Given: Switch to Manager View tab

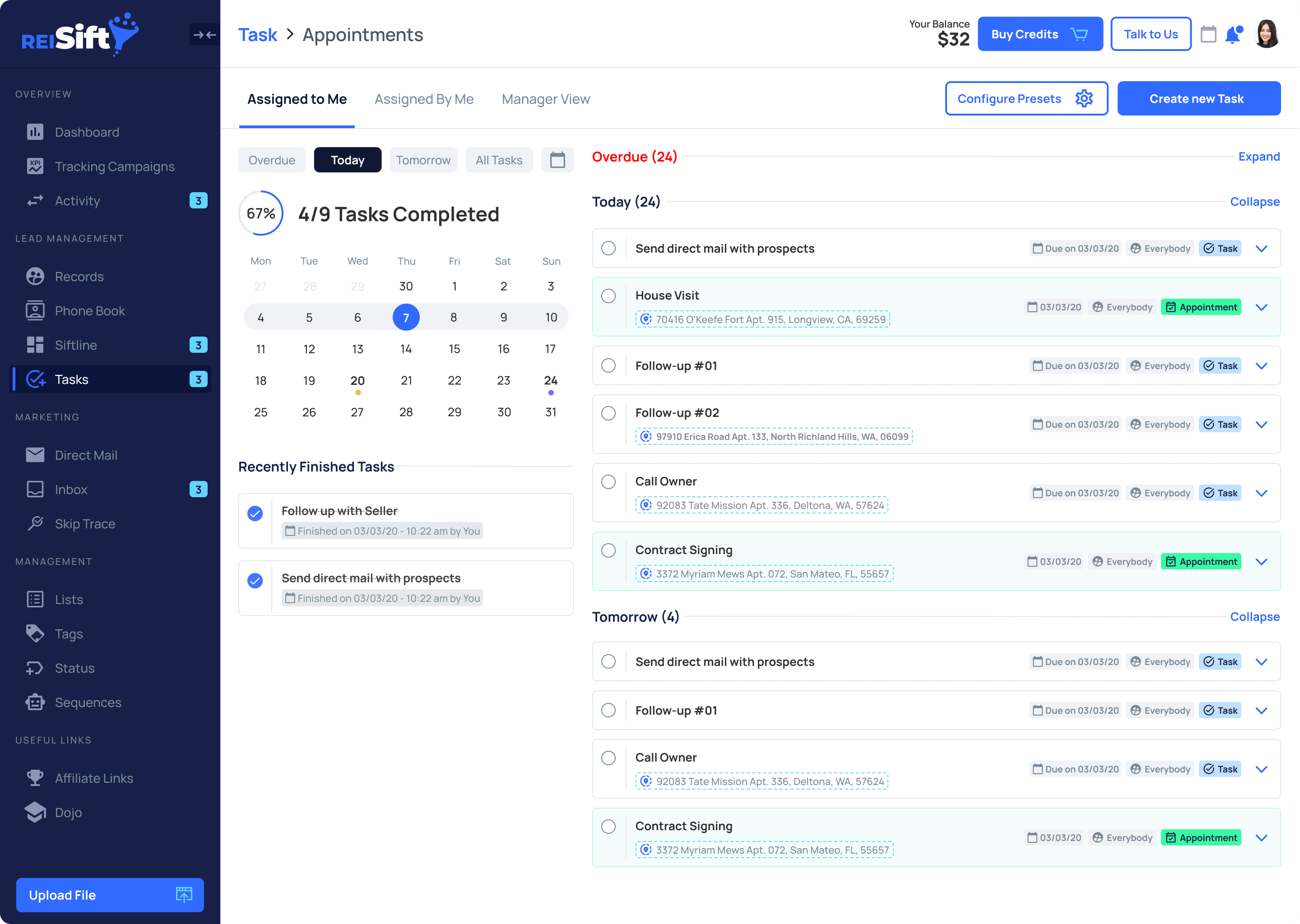Looking at the screenshot, I should click(545, 99).
